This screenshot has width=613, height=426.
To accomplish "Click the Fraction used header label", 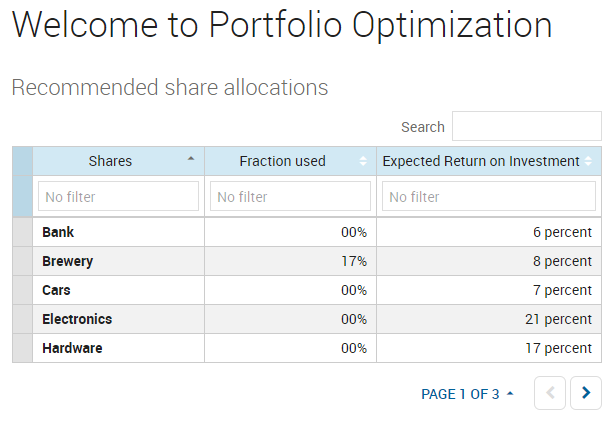I will [282, 161].
